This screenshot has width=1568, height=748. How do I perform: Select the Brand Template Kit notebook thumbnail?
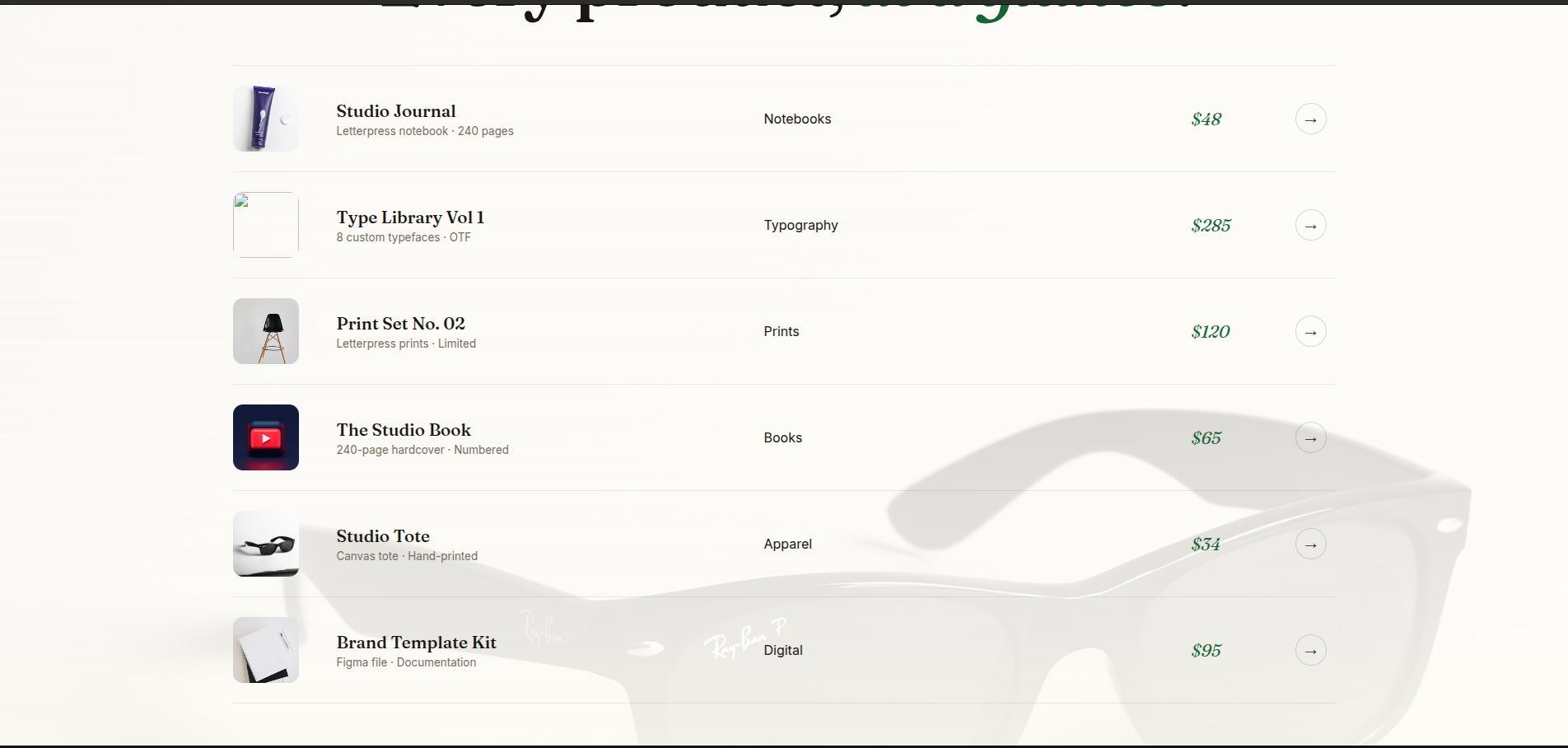click(266, 650)
